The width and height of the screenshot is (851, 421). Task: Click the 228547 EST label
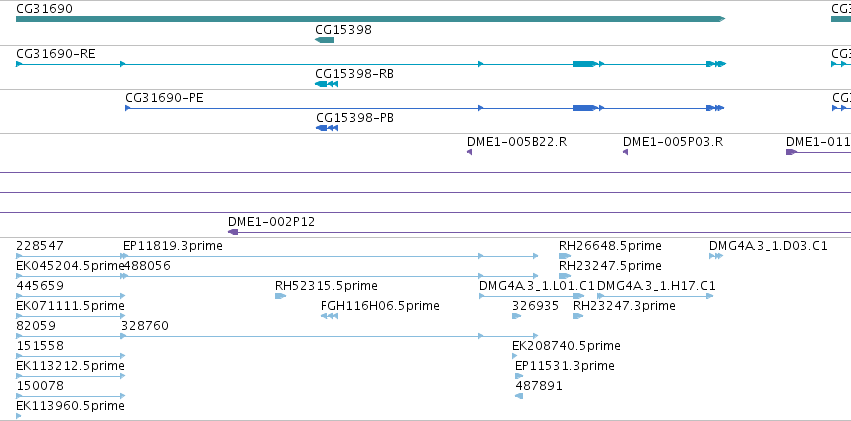[40, 246]
